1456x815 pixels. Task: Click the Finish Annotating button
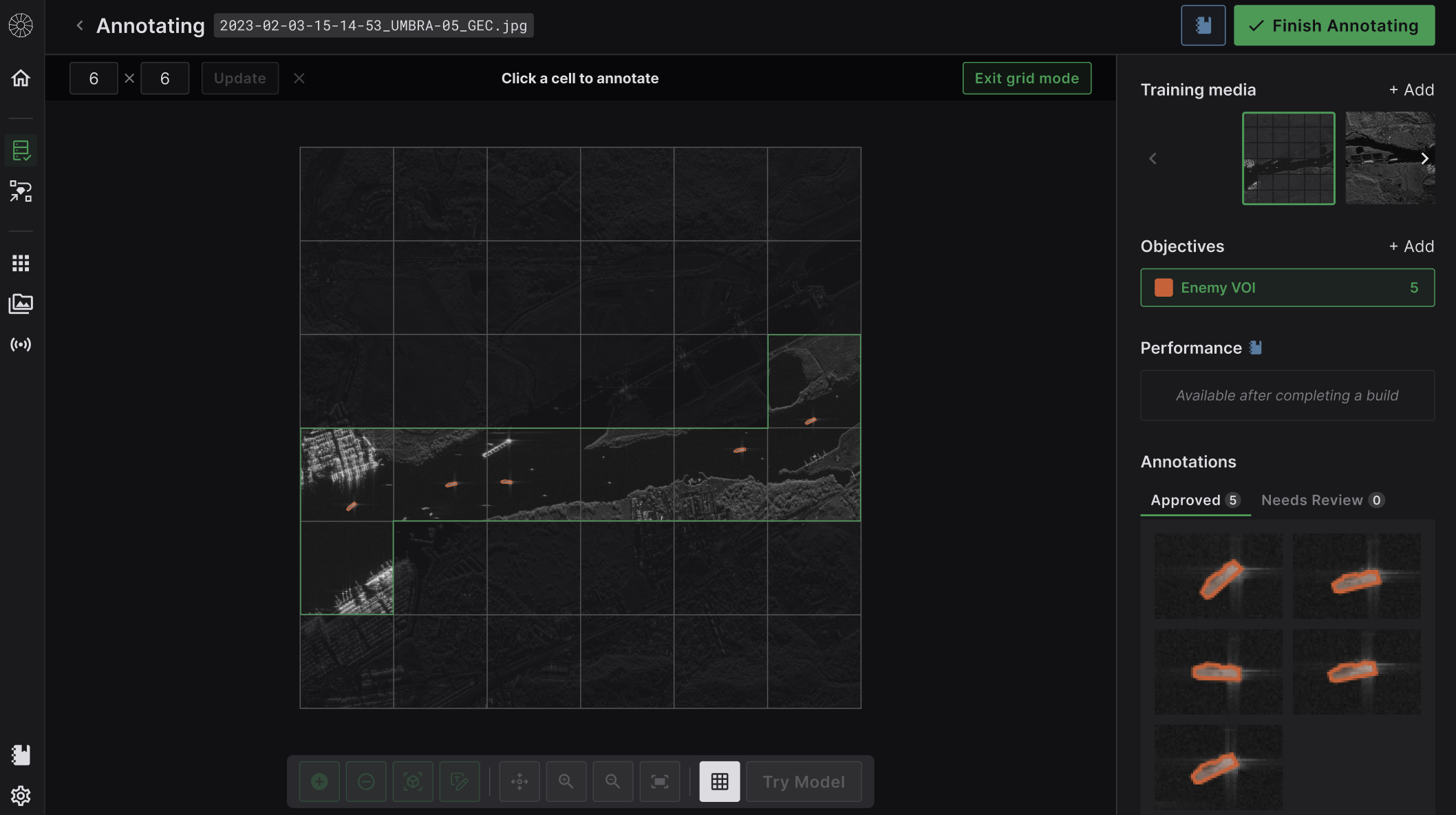click(1334, 25)
